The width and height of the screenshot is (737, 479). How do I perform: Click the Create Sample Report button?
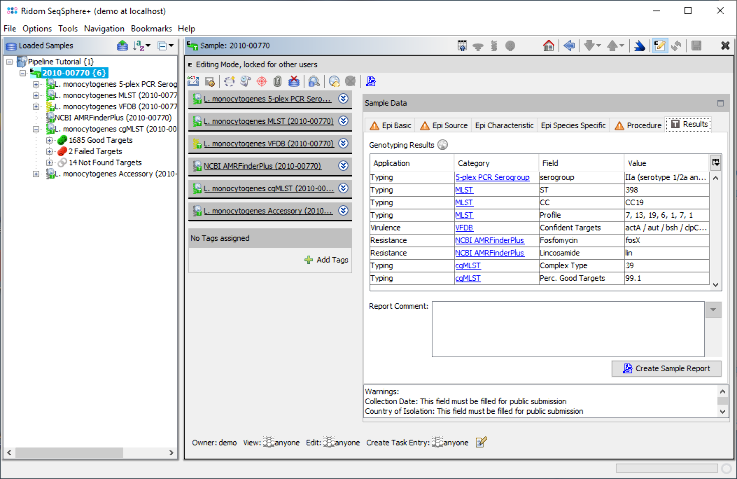(666, 368)
